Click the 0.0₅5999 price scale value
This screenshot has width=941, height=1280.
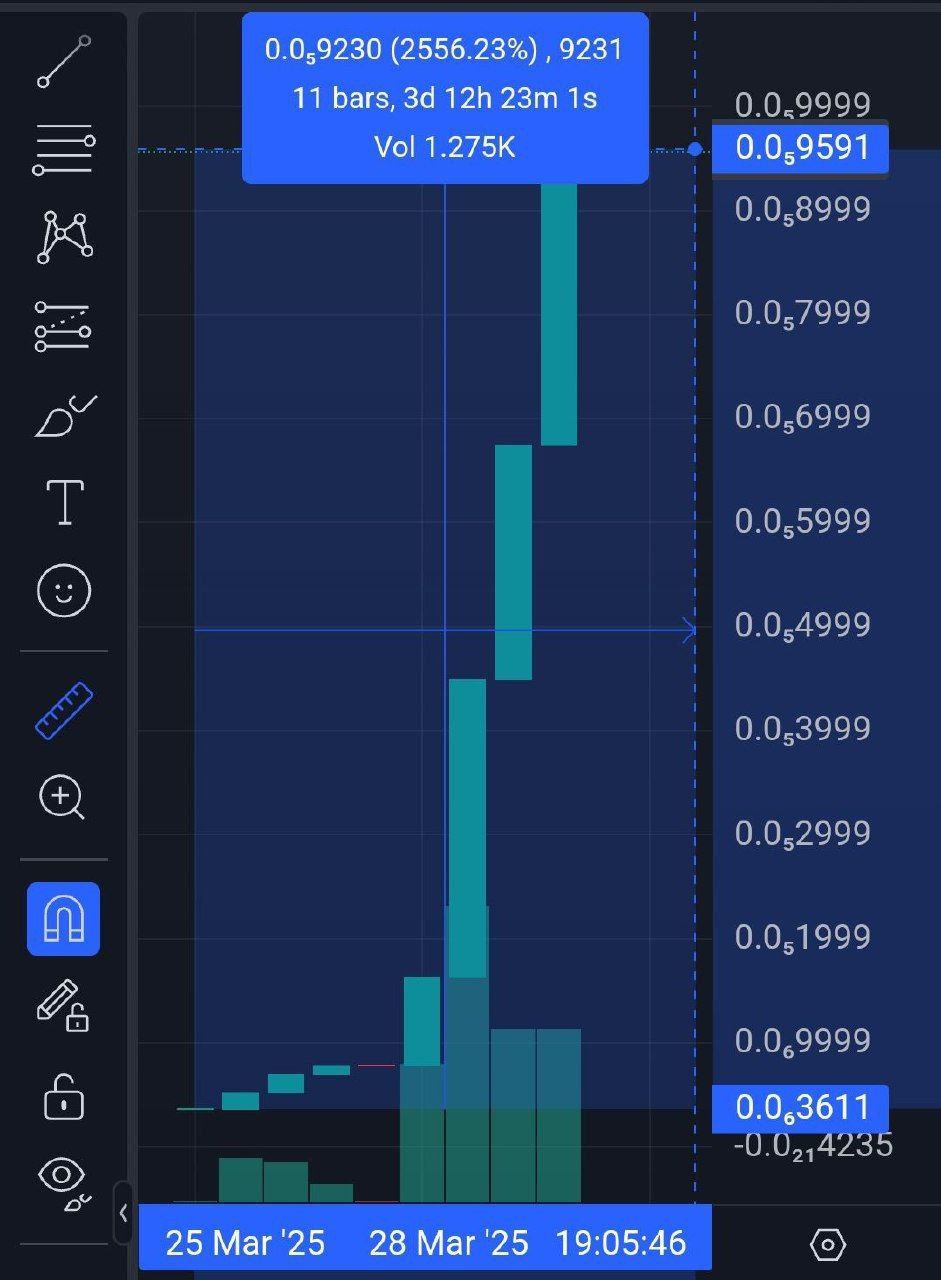pyautogui.click(x=803, y=522)
